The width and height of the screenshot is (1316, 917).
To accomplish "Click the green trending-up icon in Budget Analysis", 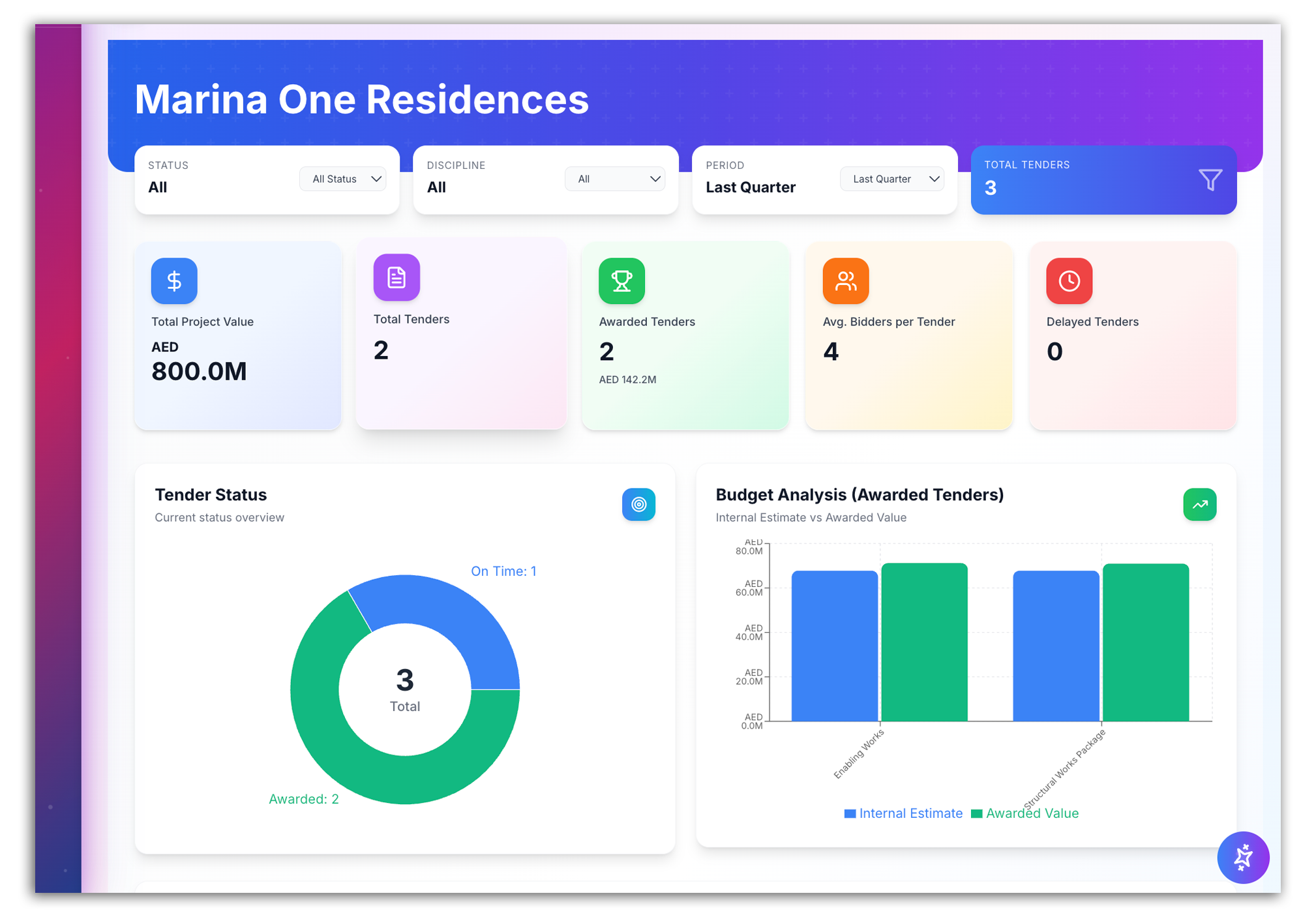I will 1199,504.
